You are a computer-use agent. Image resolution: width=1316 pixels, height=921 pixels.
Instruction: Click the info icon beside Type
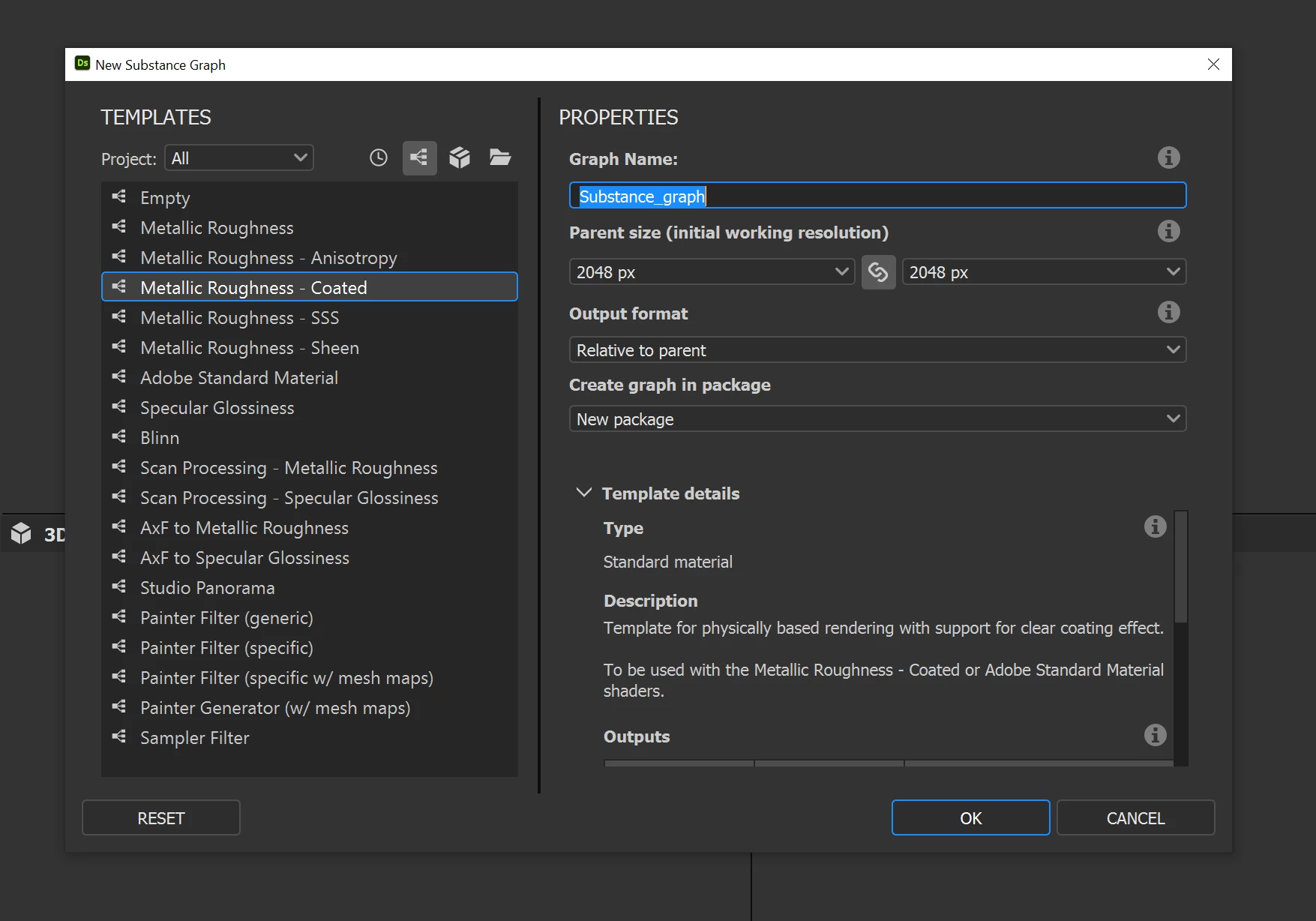pos(1155,526)
